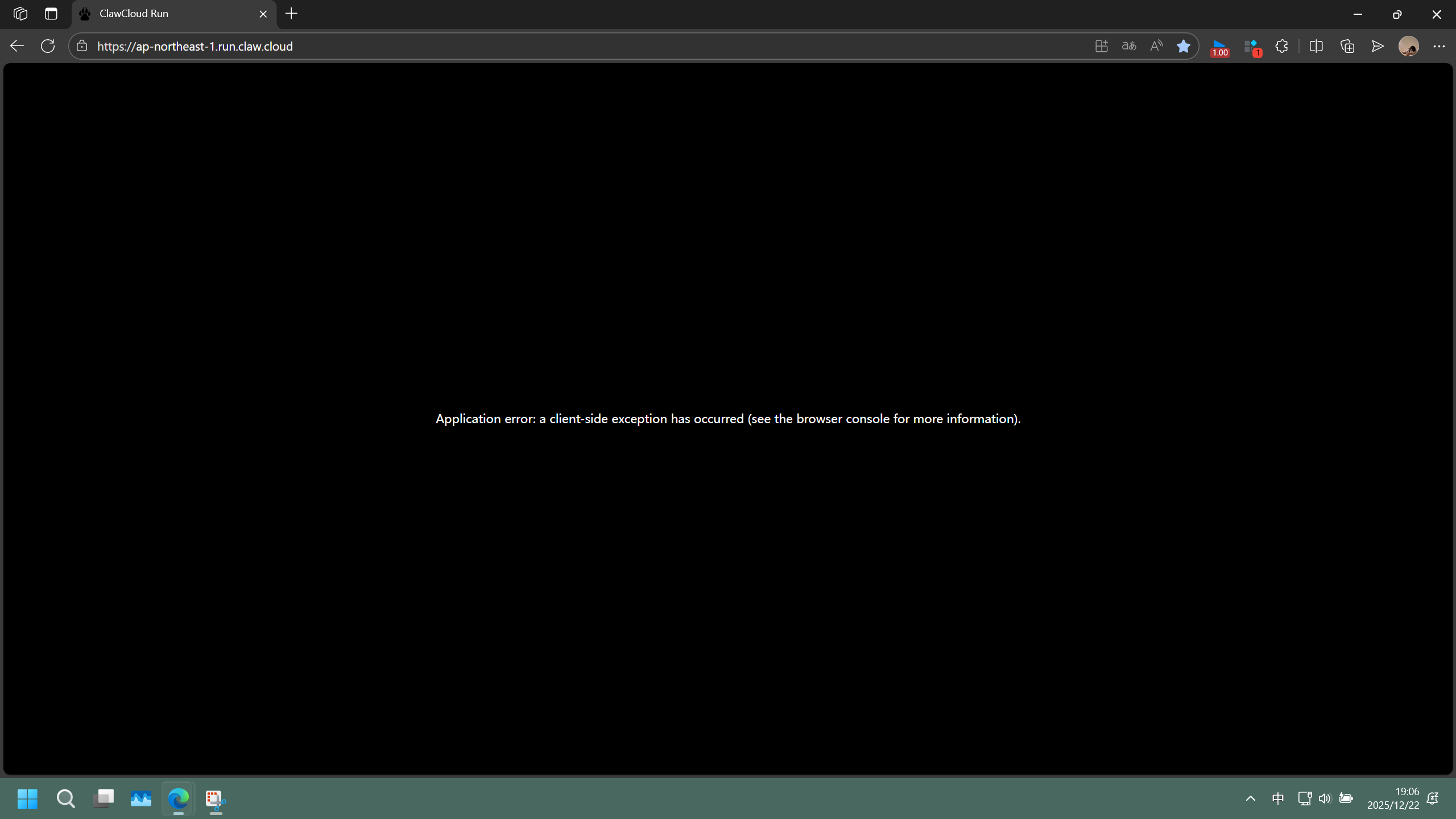Open the volume control in tray
1456x819 pixels.
click(x=1325, y=799)
